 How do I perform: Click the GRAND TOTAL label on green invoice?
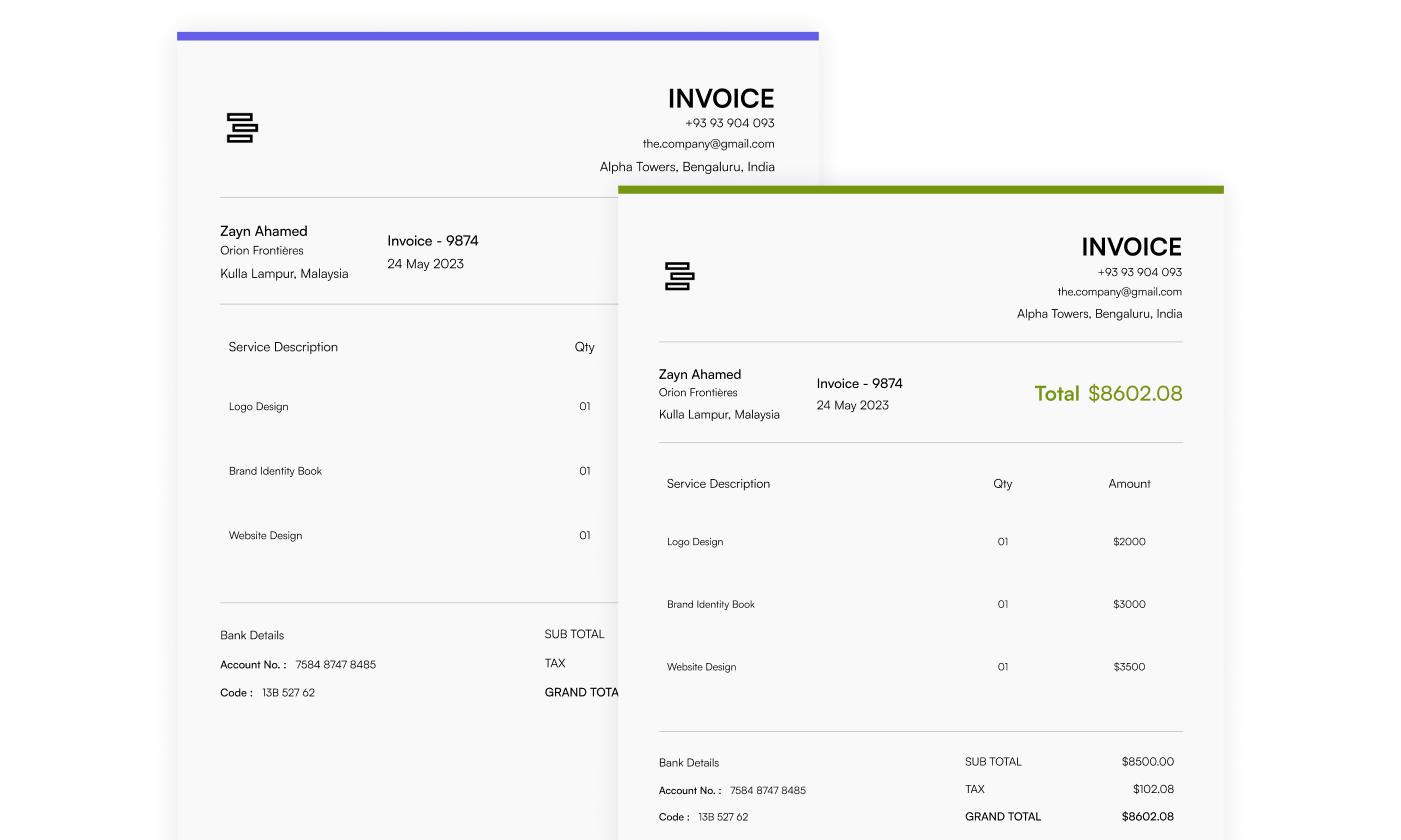pyautogui.click(x=1003, y=817)
